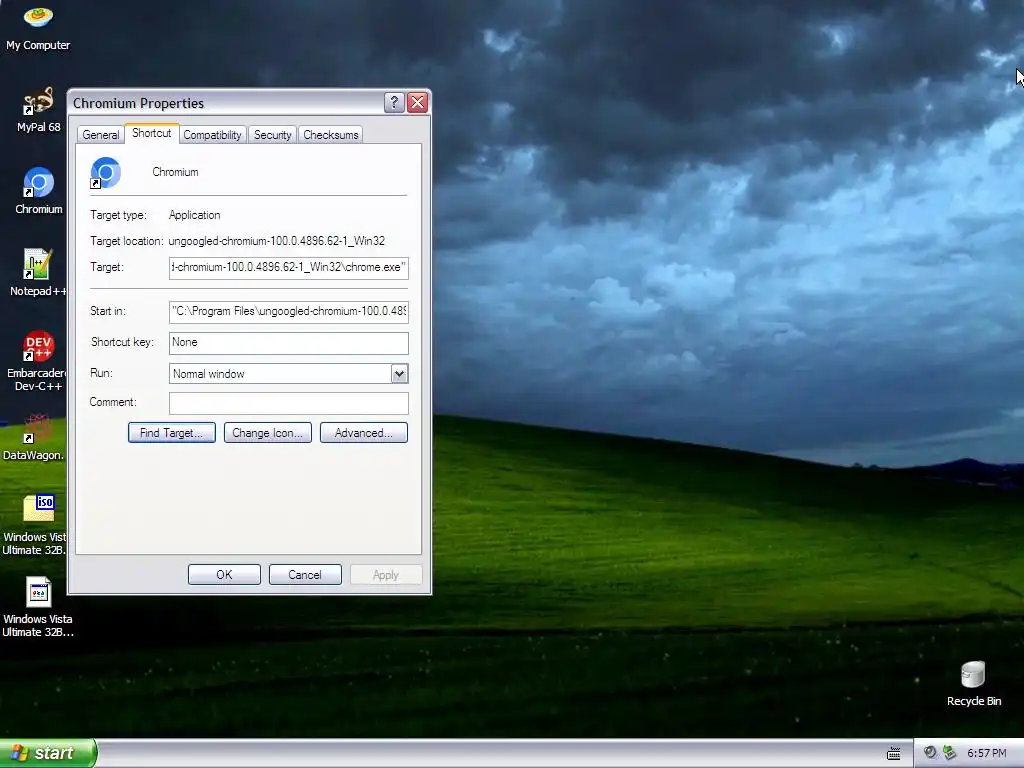Switch to the General tab

pos(101,135)
